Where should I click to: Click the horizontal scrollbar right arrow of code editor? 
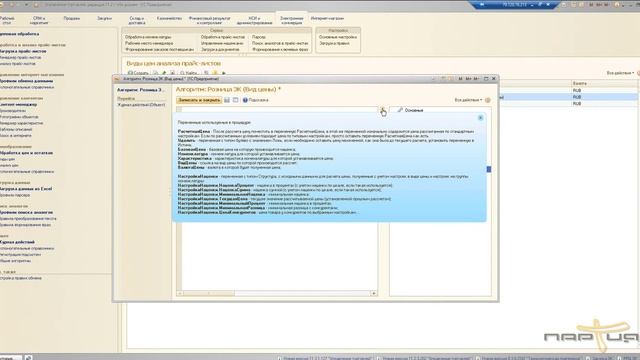pyautogui.click(x=373, y=293)
